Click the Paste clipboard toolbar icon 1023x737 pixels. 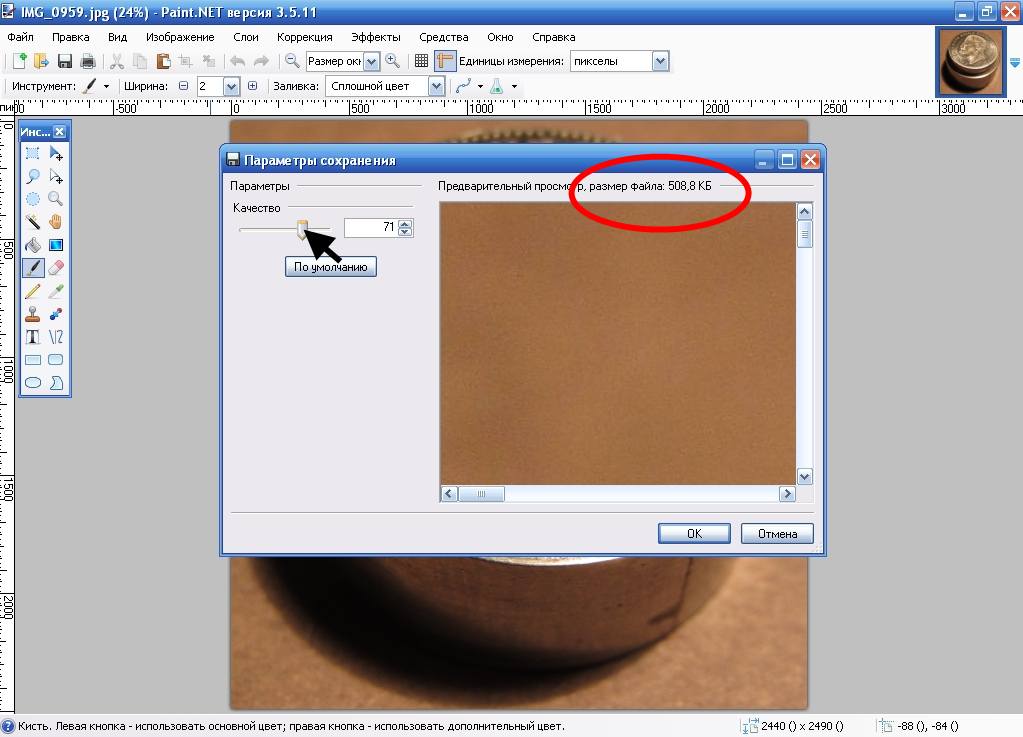click(x=163, y=61)
